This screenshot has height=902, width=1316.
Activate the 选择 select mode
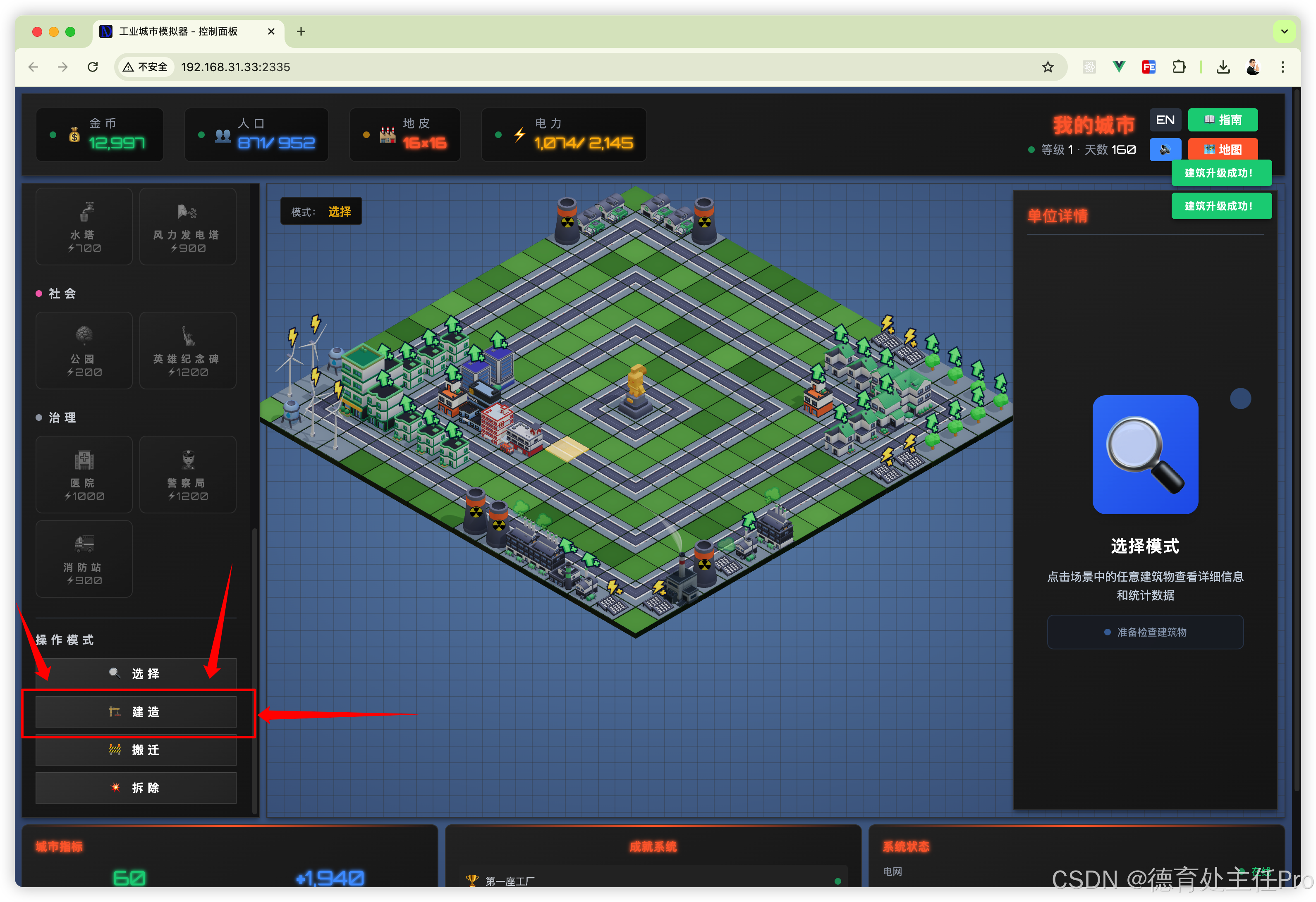[136, 673]
